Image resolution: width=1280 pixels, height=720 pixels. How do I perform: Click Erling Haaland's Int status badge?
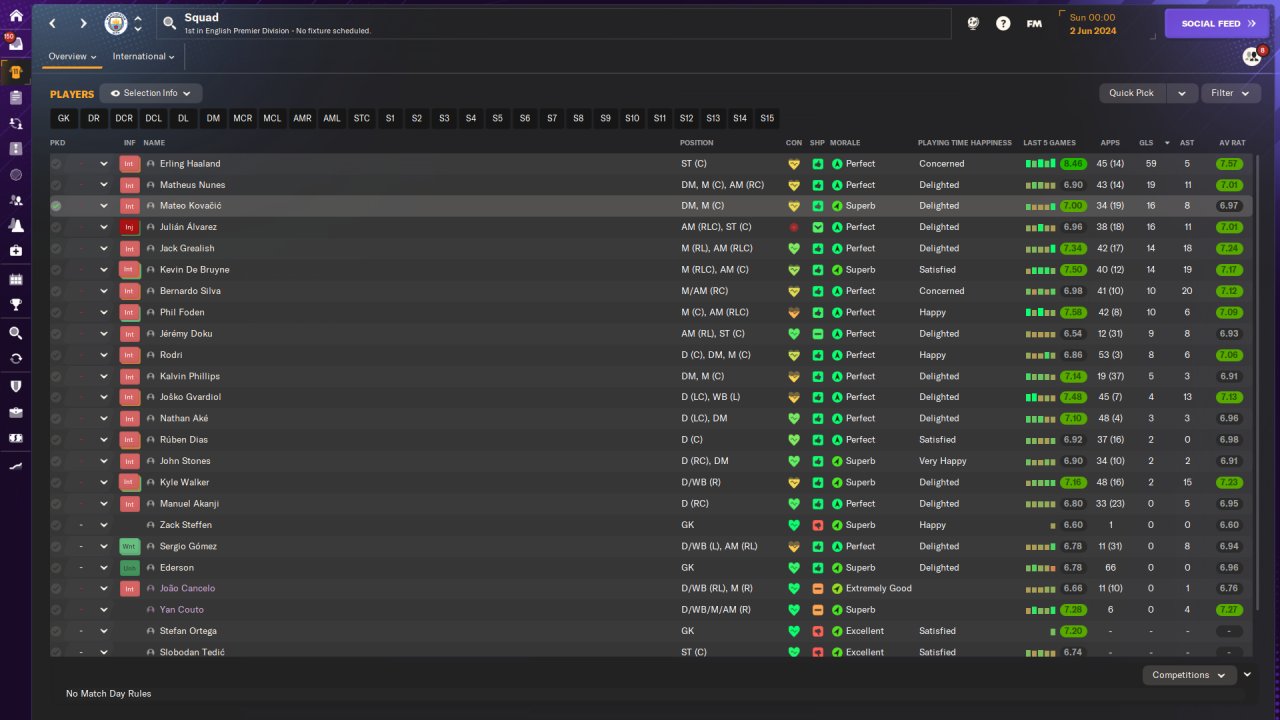(129, 163)
